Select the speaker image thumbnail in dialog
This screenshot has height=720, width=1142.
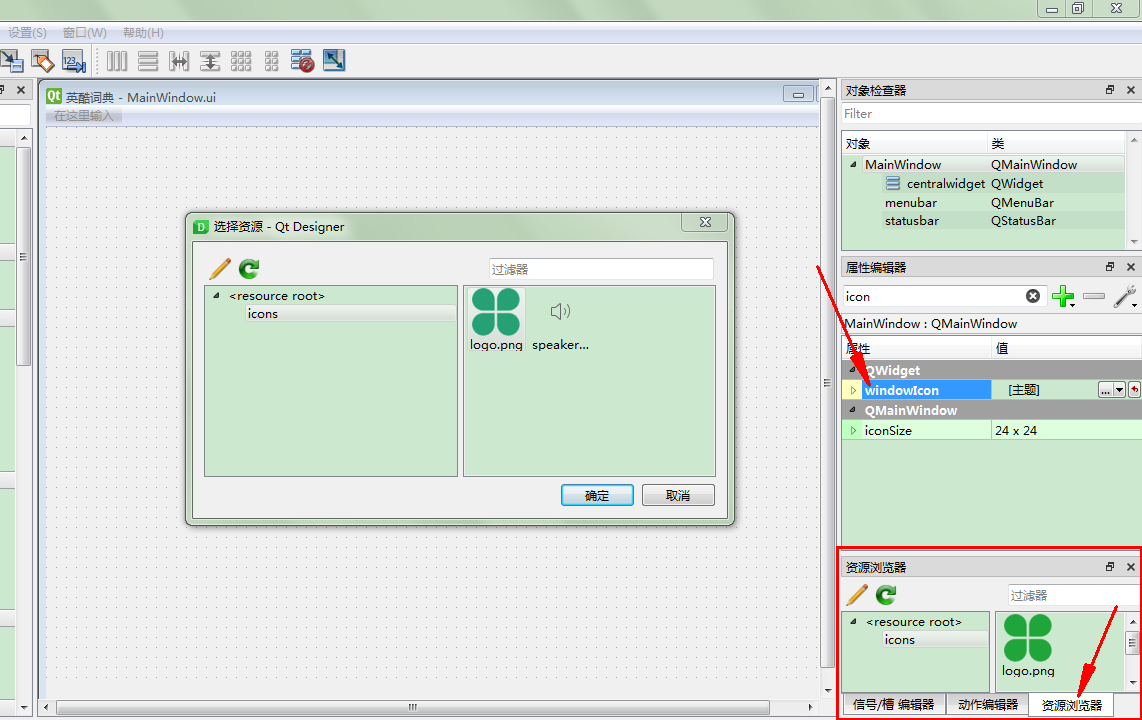coord(560,320)
